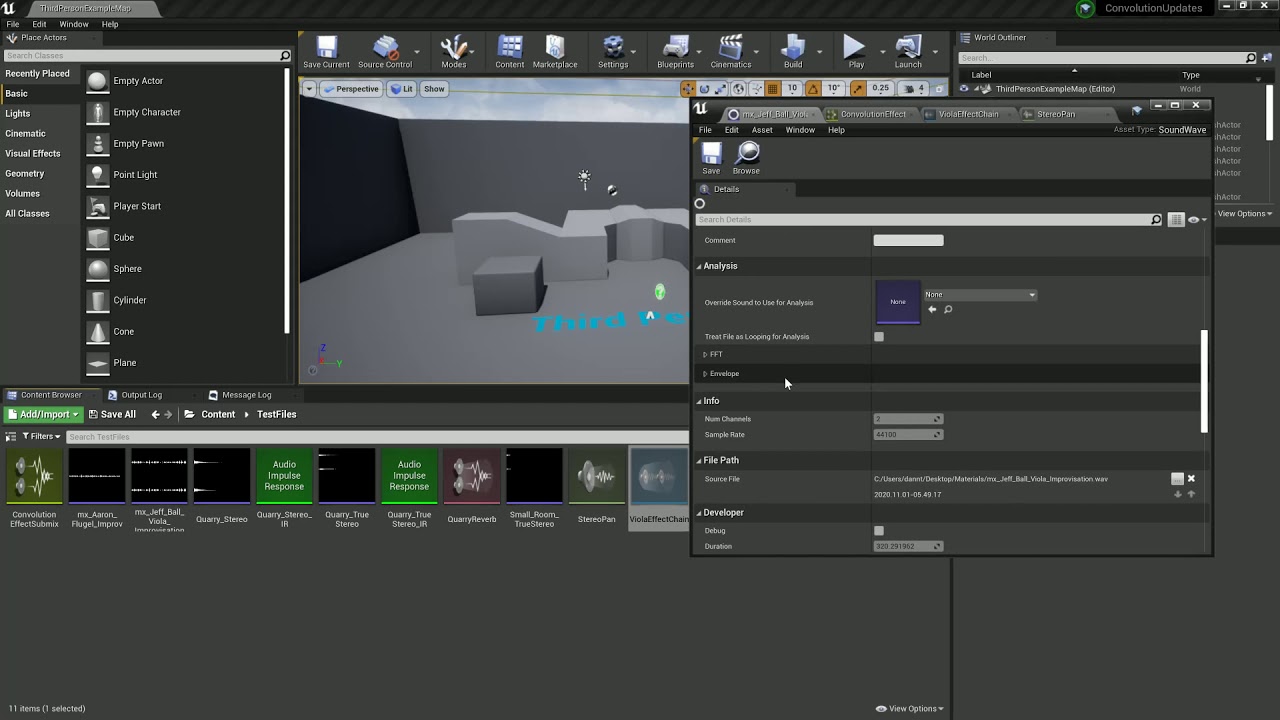Click the Save All button
Screen dimensions: 1280x720
[x=112, y=415]
